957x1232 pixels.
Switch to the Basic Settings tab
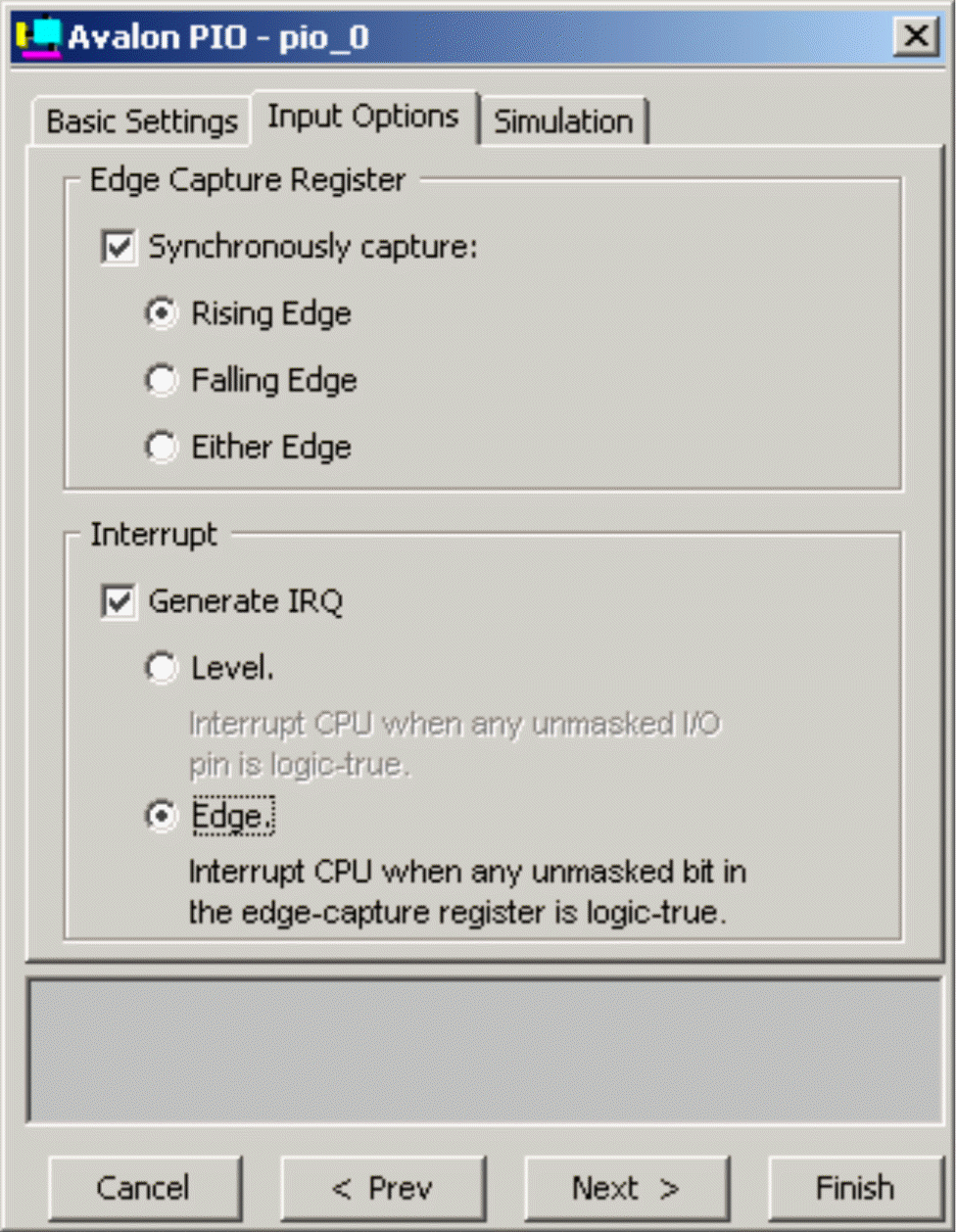click(x=142, y=121)
